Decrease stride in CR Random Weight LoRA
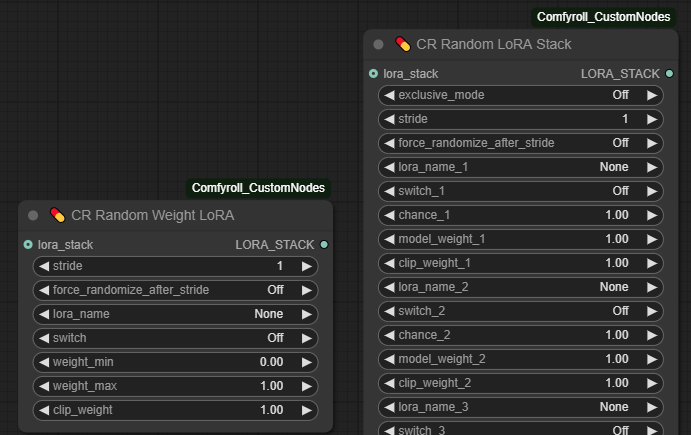 point(44,266)
